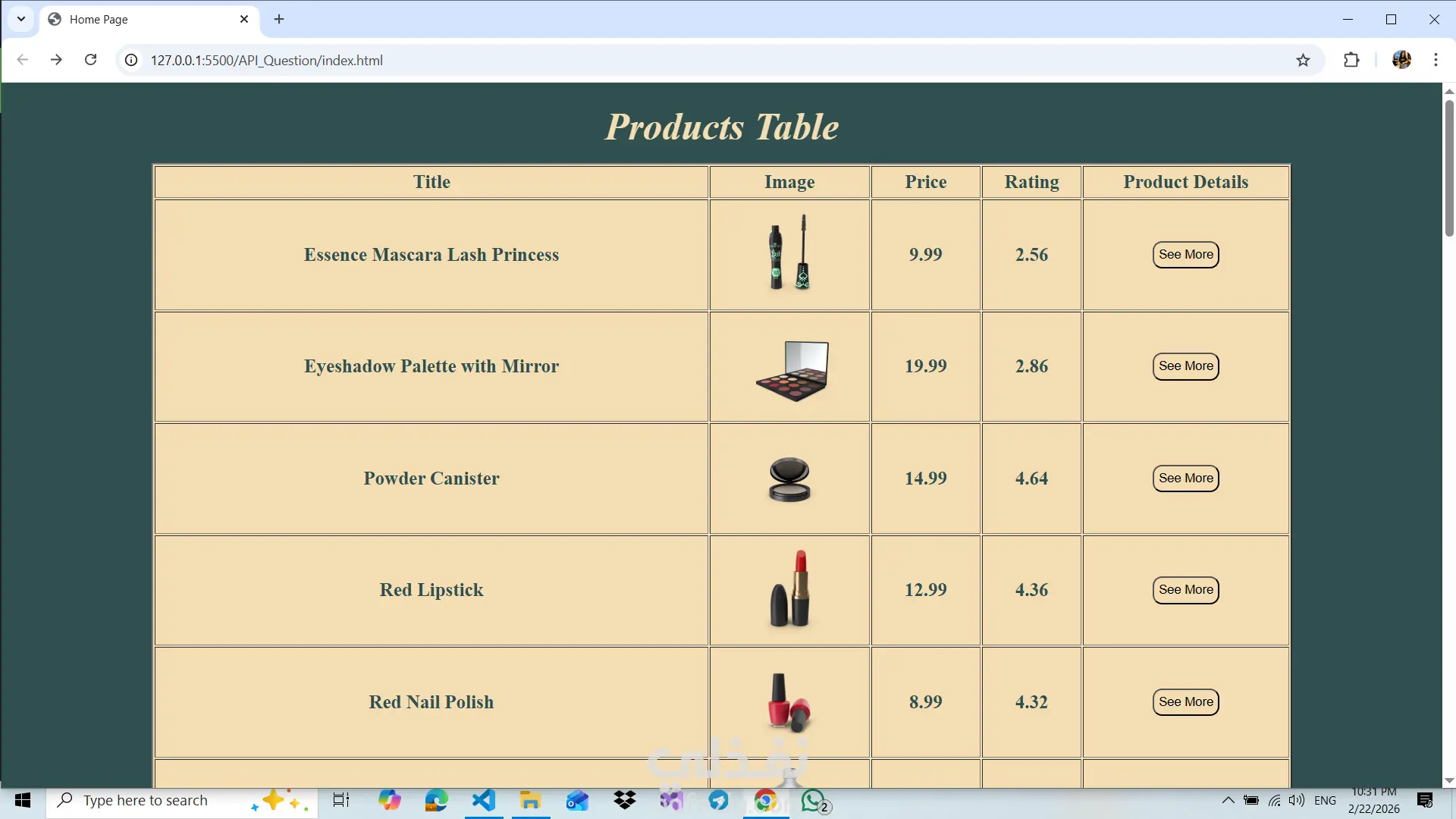Open the browser Extensions puzzle icon
Viewport: 1456px width, 819px height.
[x=1351, y=60]
